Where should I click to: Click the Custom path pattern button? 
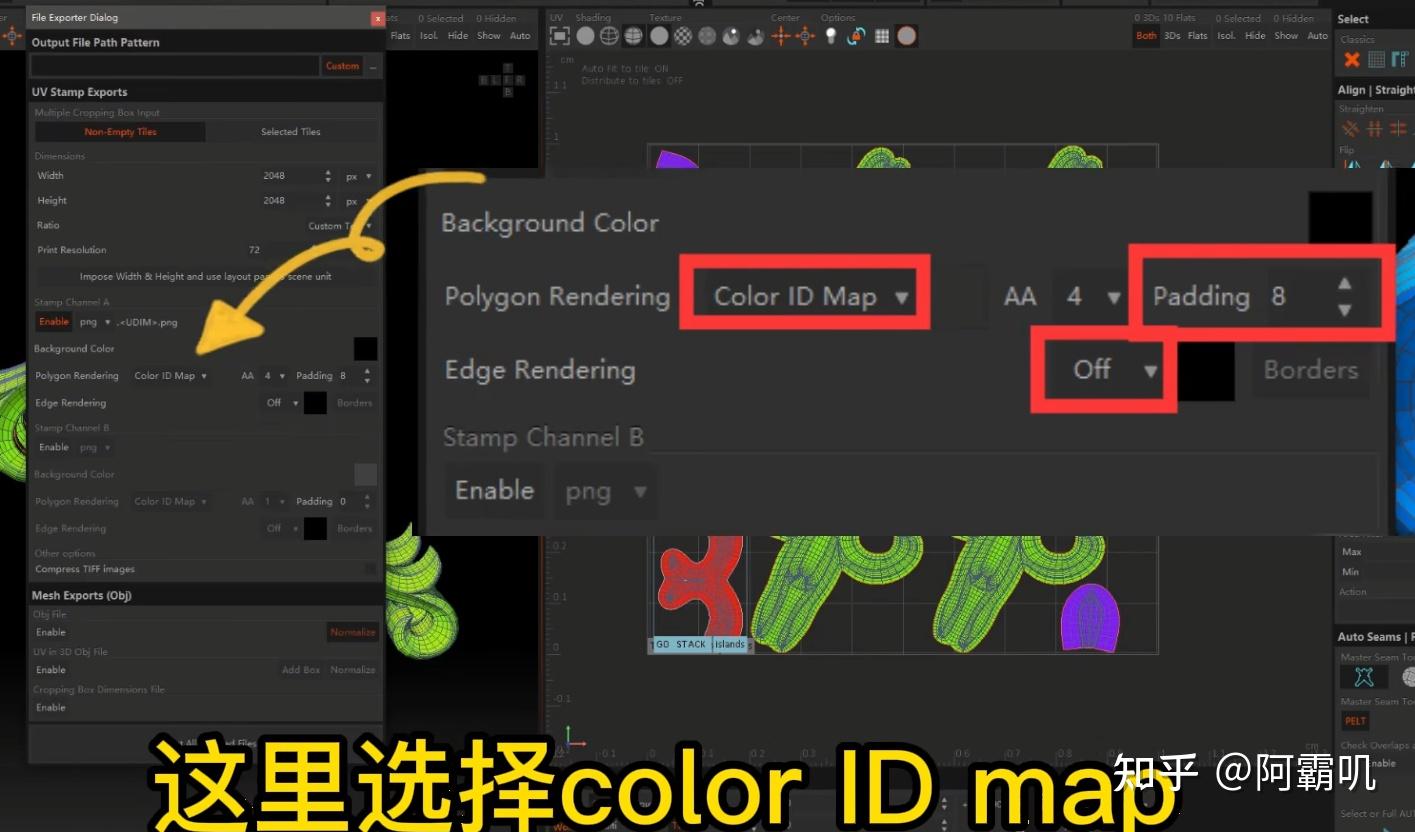coord(342,66)
